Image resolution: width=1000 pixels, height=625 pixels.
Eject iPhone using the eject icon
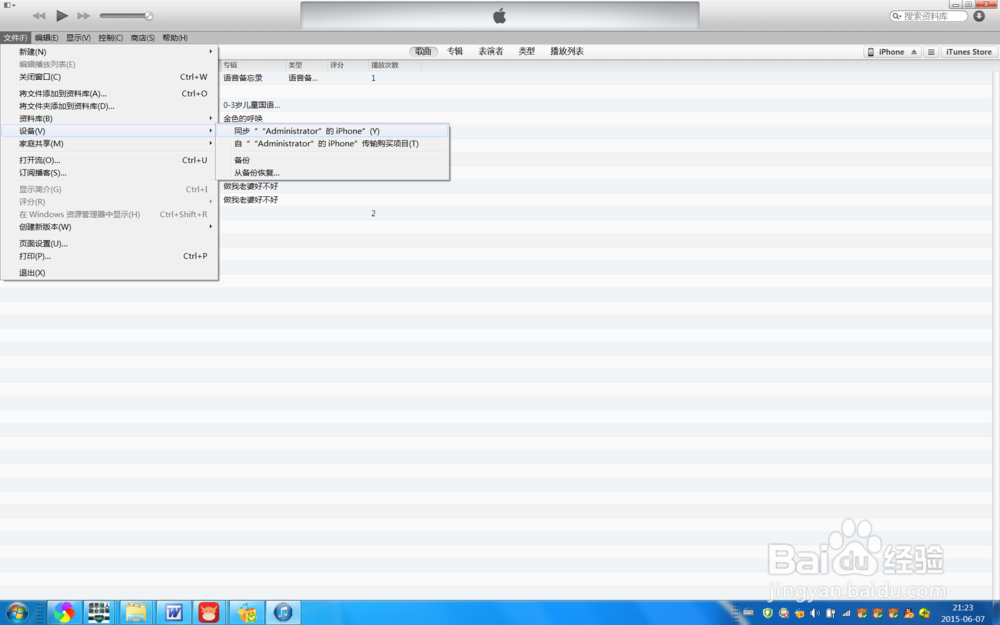(914, 52)
